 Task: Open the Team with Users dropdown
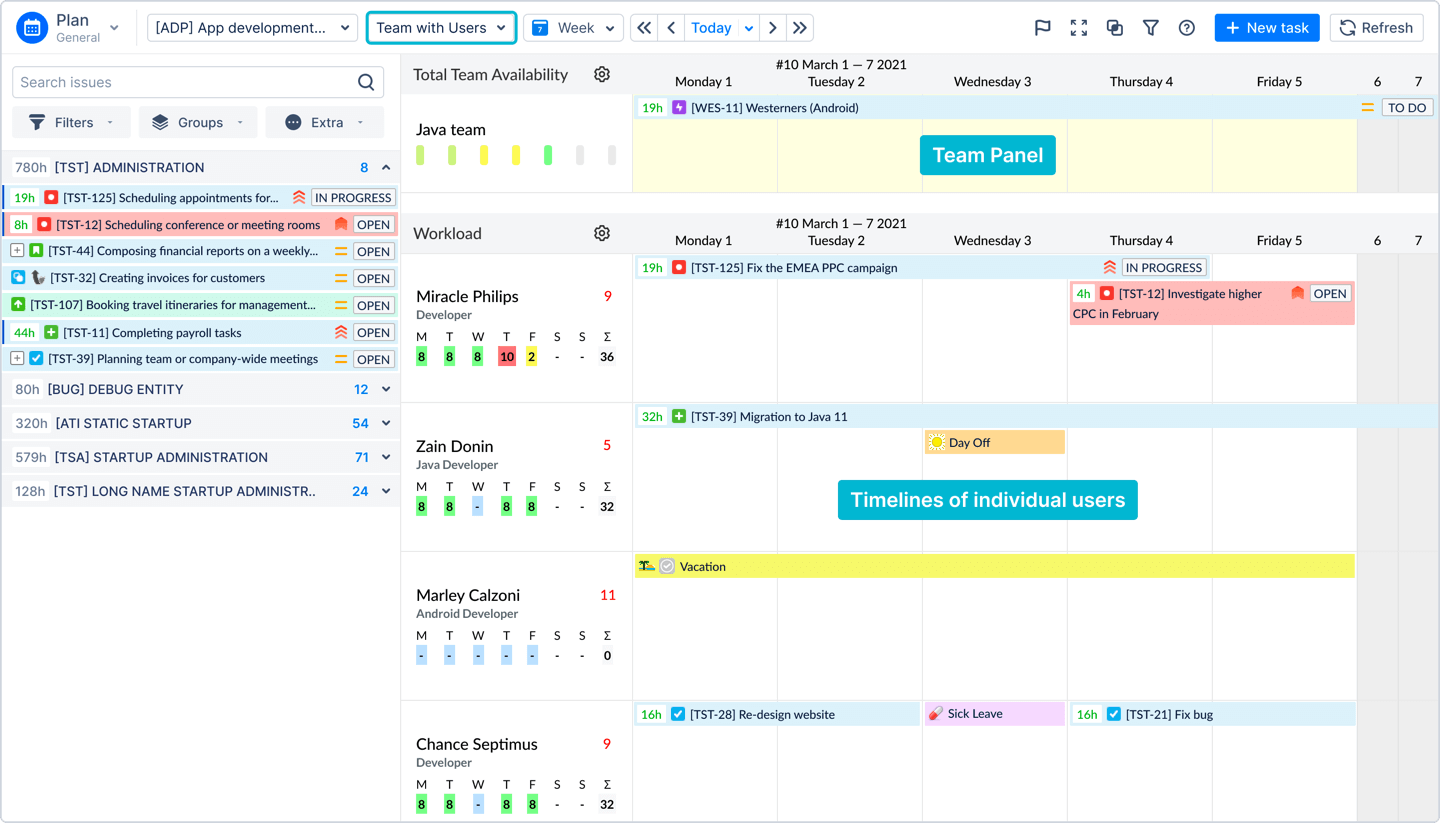coord(441,28)
